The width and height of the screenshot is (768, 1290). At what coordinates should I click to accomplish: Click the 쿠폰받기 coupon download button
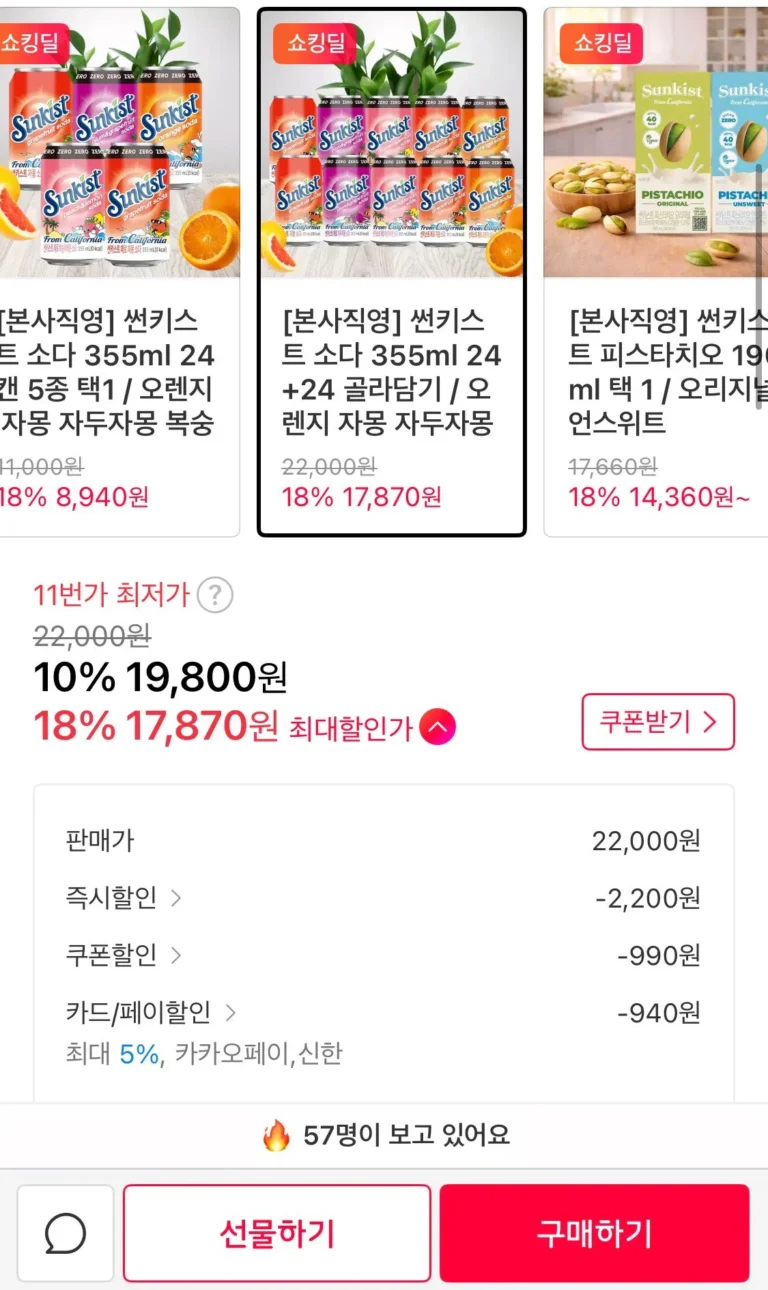tap(658, 722)
